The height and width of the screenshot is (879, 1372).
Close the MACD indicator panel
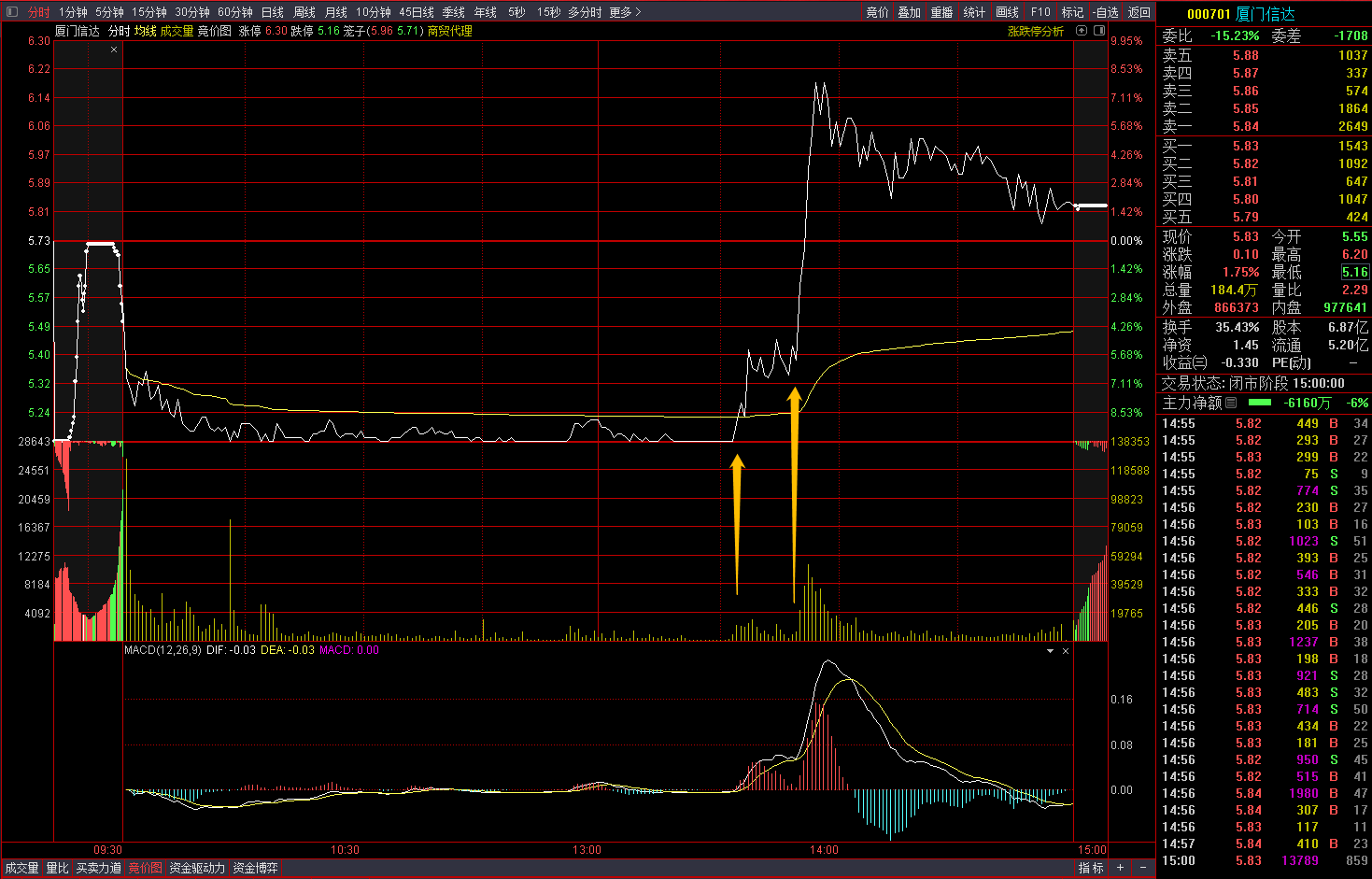(1066, 651)
